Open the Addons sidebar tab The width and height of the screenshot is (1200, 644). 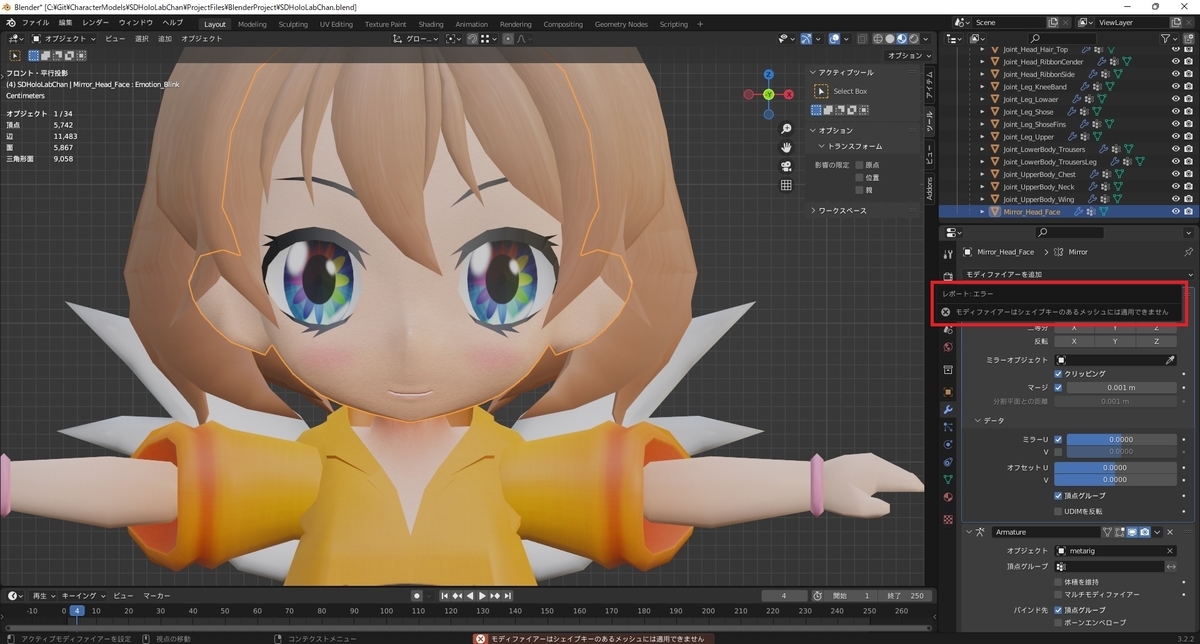[929, 188]
